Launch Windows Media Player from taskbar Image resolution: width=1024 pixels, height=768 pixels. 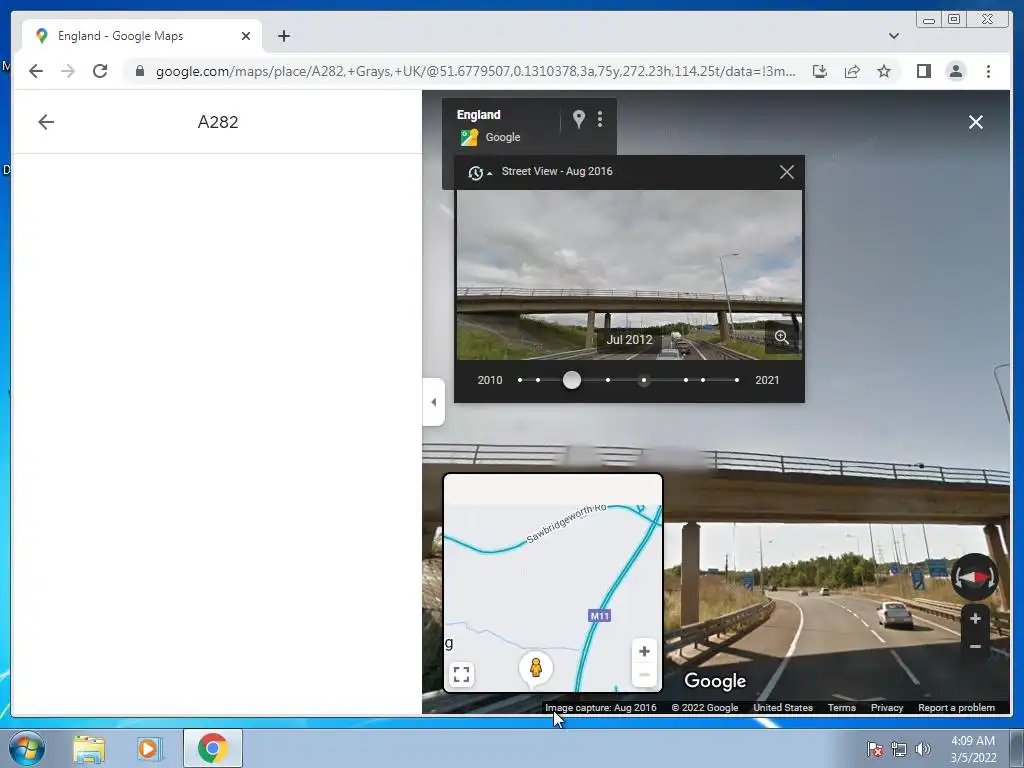(x=148, y=748)
